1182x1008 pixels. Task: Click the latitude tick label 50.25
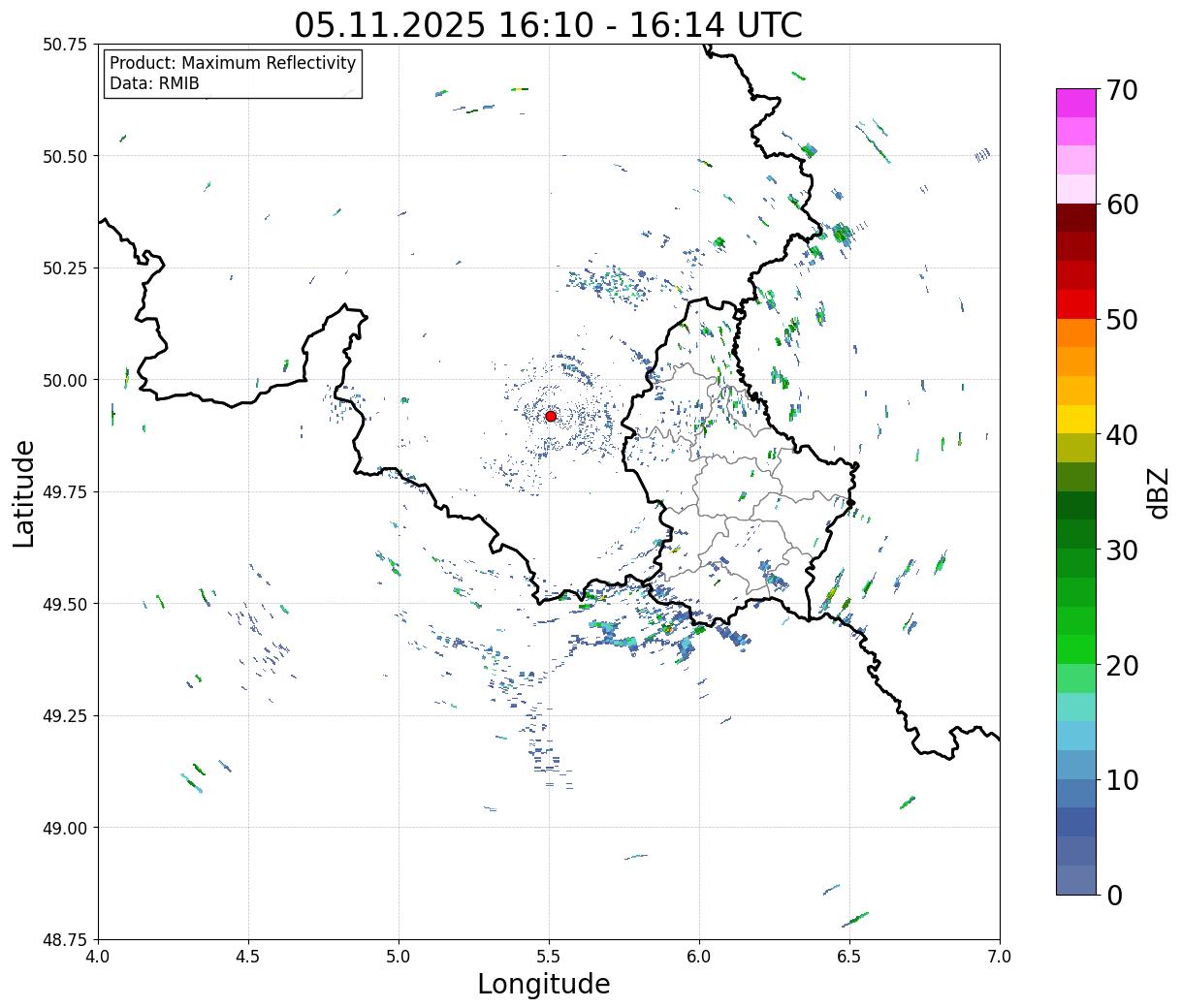[x=65, y=268]
